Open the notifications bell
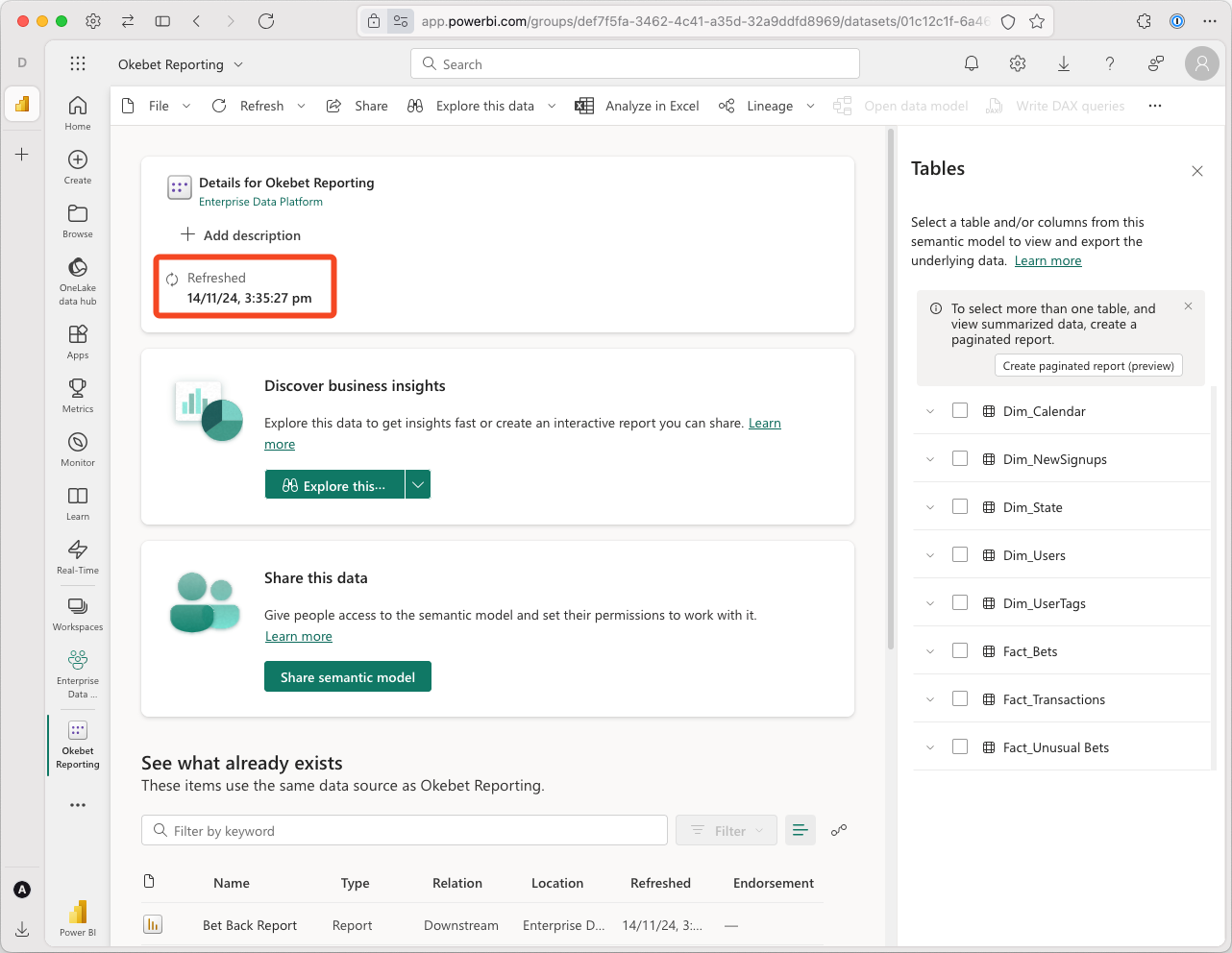The image size is (1232, 953). [x=972, y=63]
